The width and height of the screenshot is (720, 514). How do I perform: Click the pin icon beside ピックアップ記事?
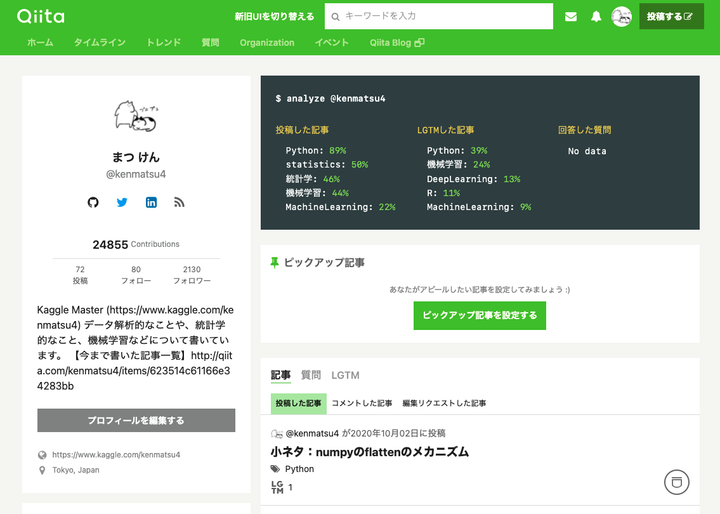275,263
